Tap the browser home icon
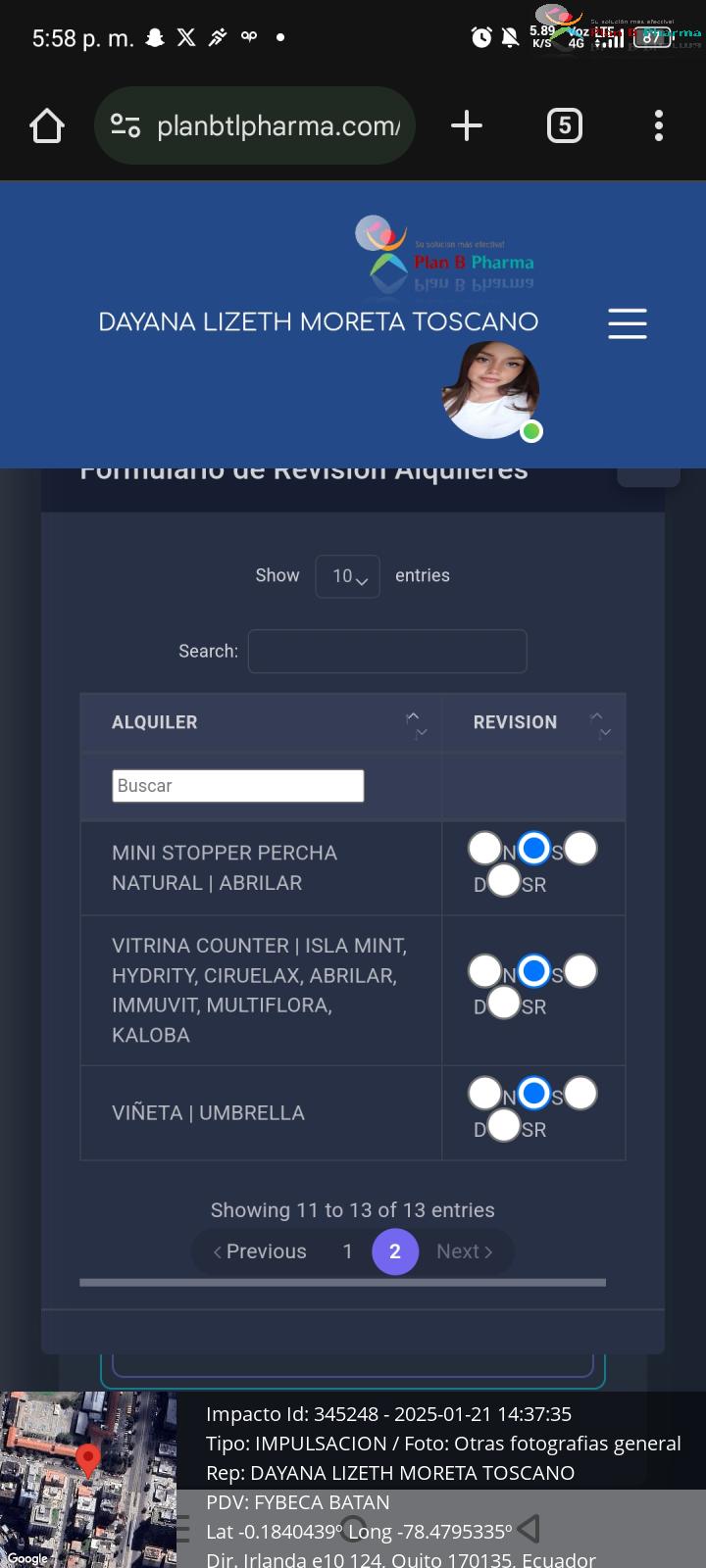Screen dimensions: 706x1568 (x=47, y=125)
